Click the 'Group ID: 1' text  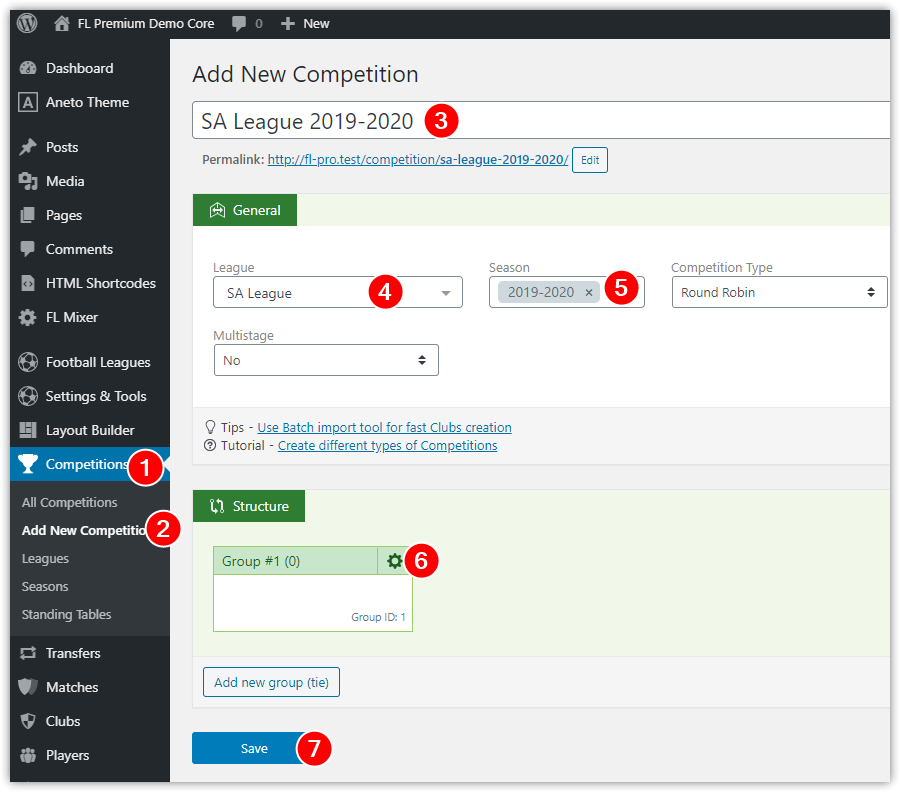click(378, 617)
